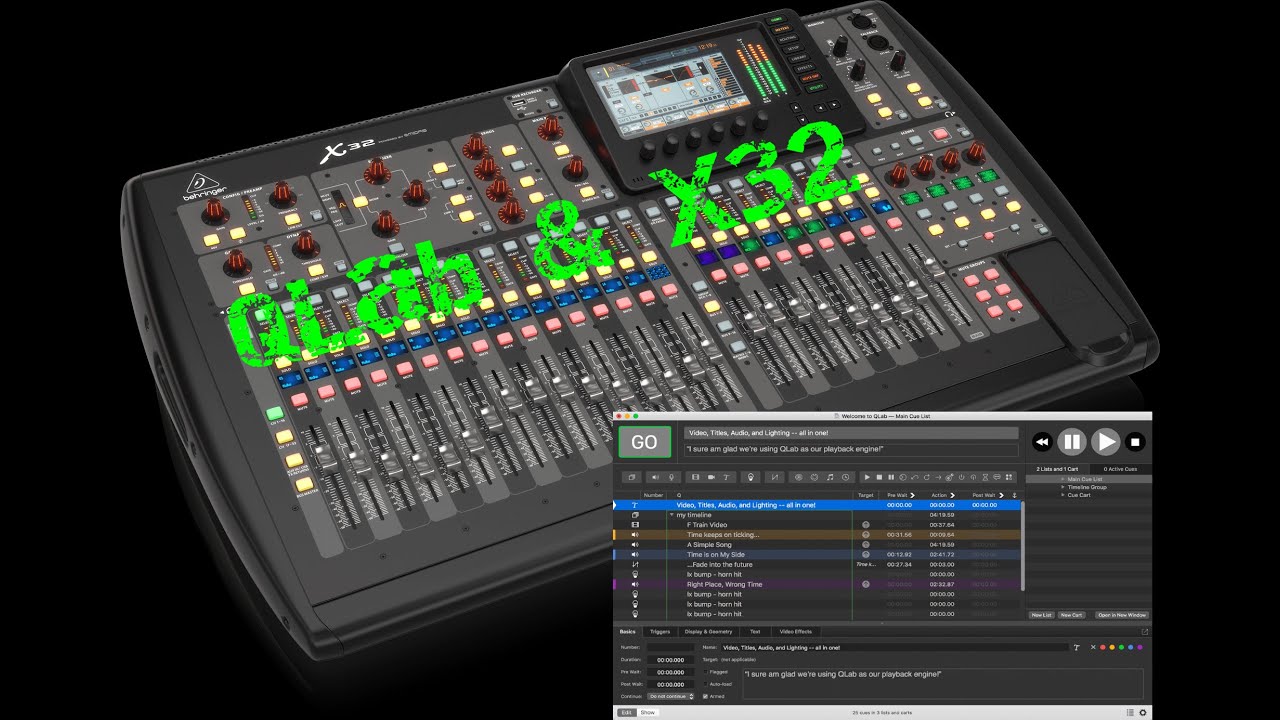Viewport: 1280px width, 720px height.
Task: Click the Pre Wait column arrow
Action: point(912,495)
